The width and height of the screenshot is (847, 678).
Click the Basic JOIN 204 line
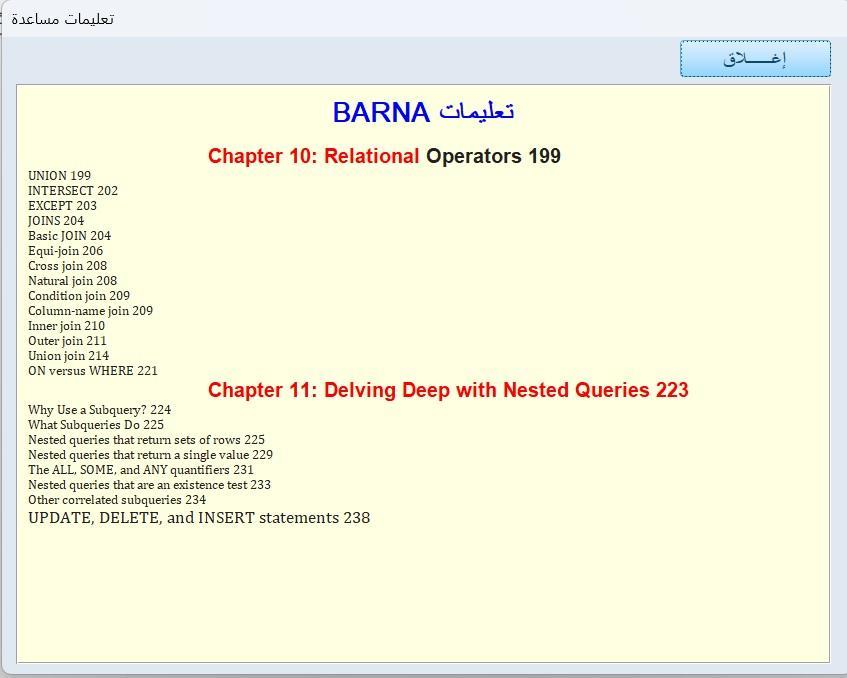(x=69, y=236)
